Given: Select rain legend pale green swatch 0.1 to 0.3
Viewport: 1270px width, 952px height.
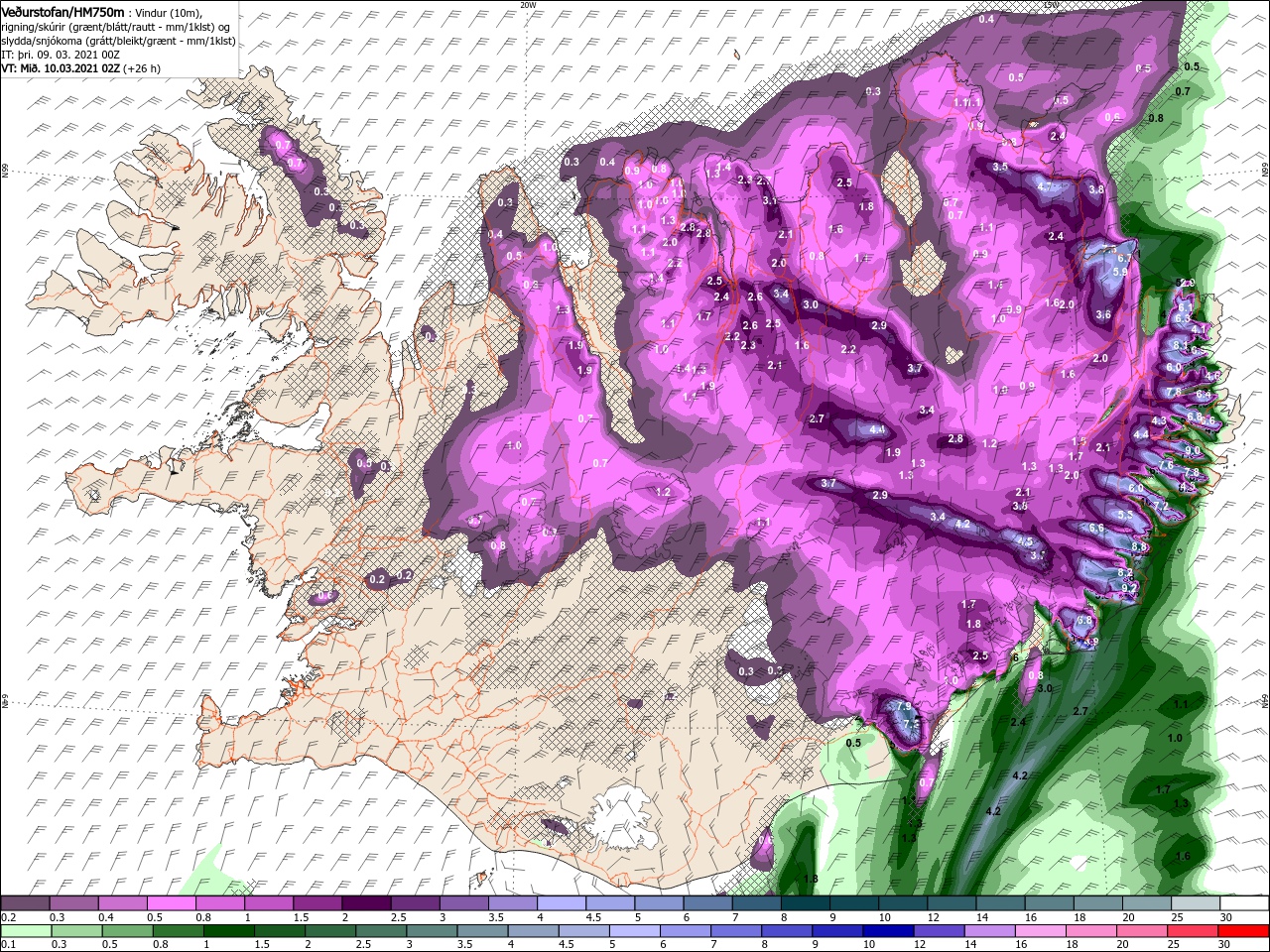Looking at the screenshot, I should pos(24,931).
